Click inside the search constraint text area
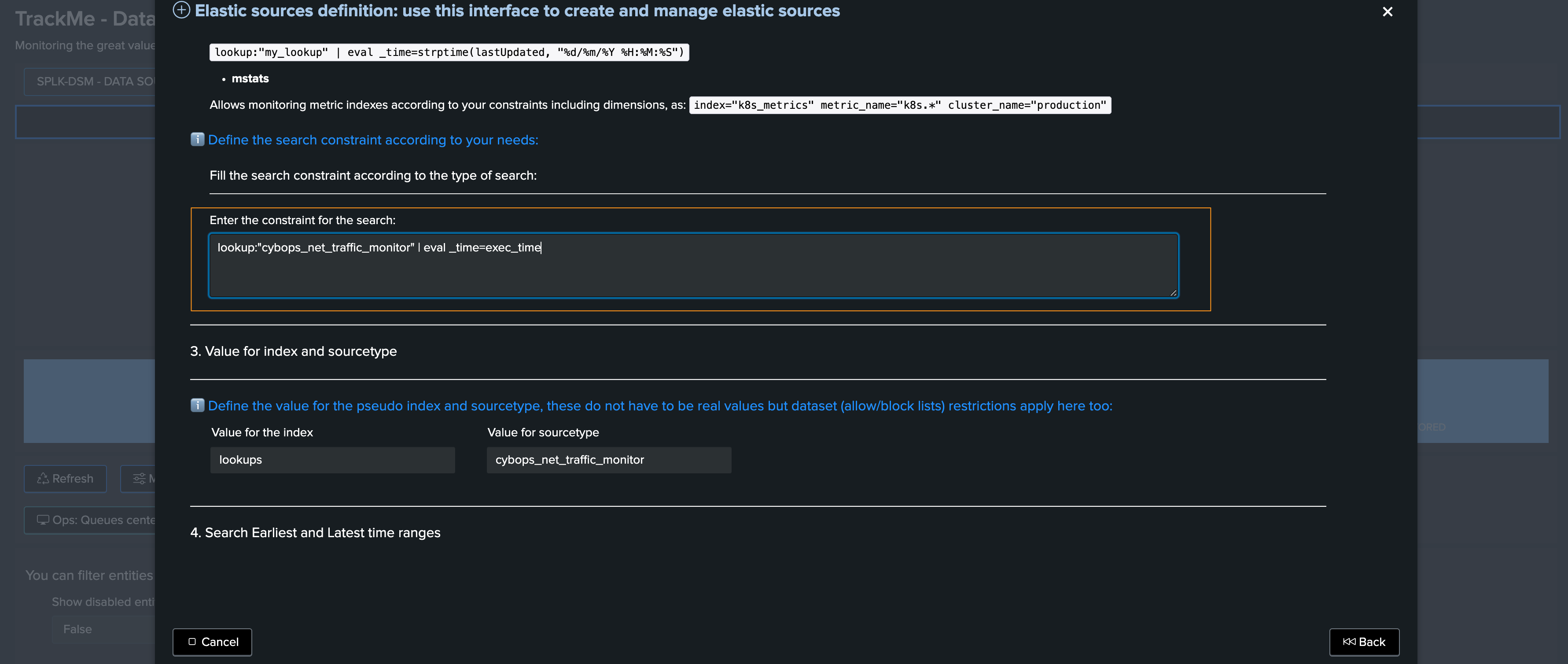 693,266
